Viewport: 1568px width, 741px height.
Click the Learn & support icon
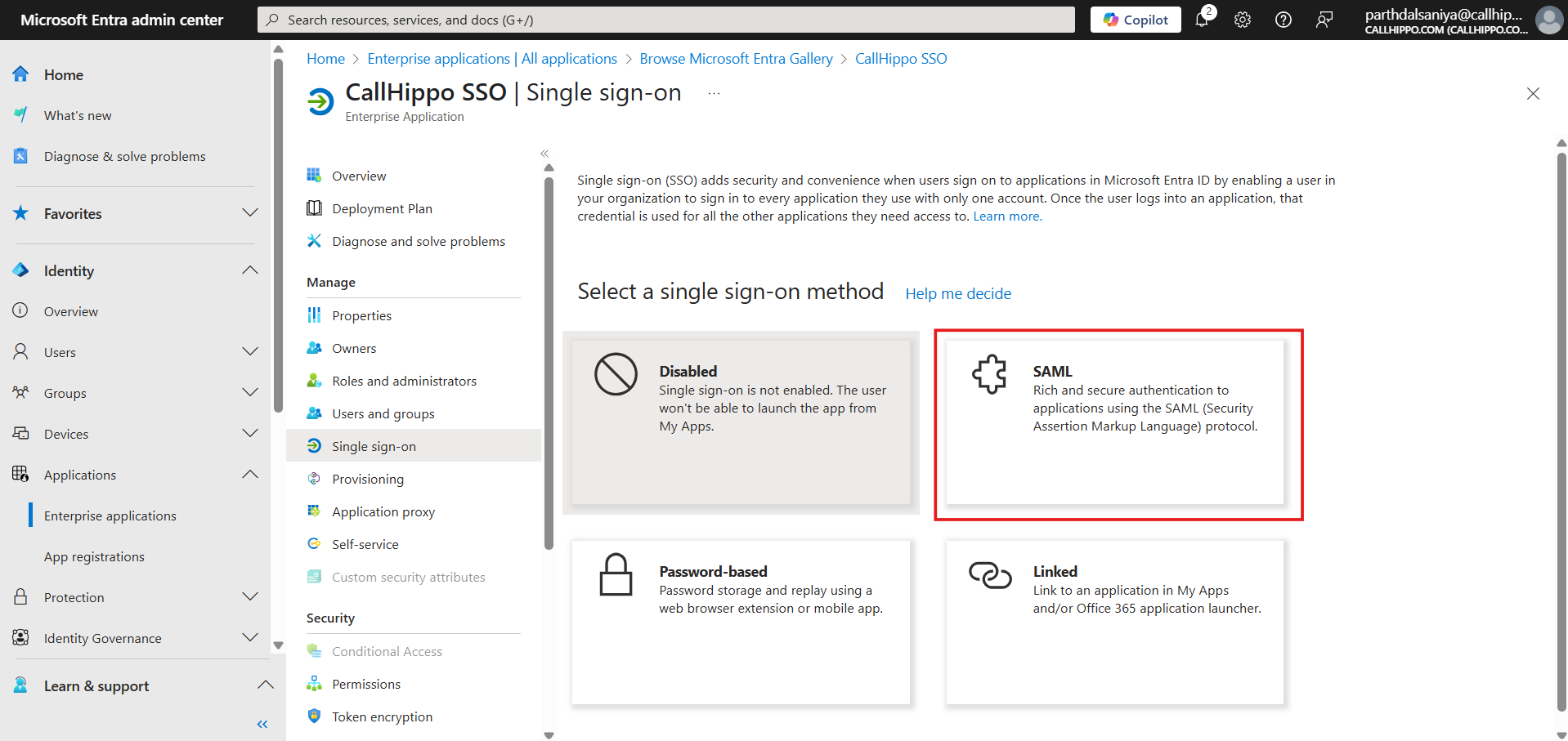pos(21,685)
